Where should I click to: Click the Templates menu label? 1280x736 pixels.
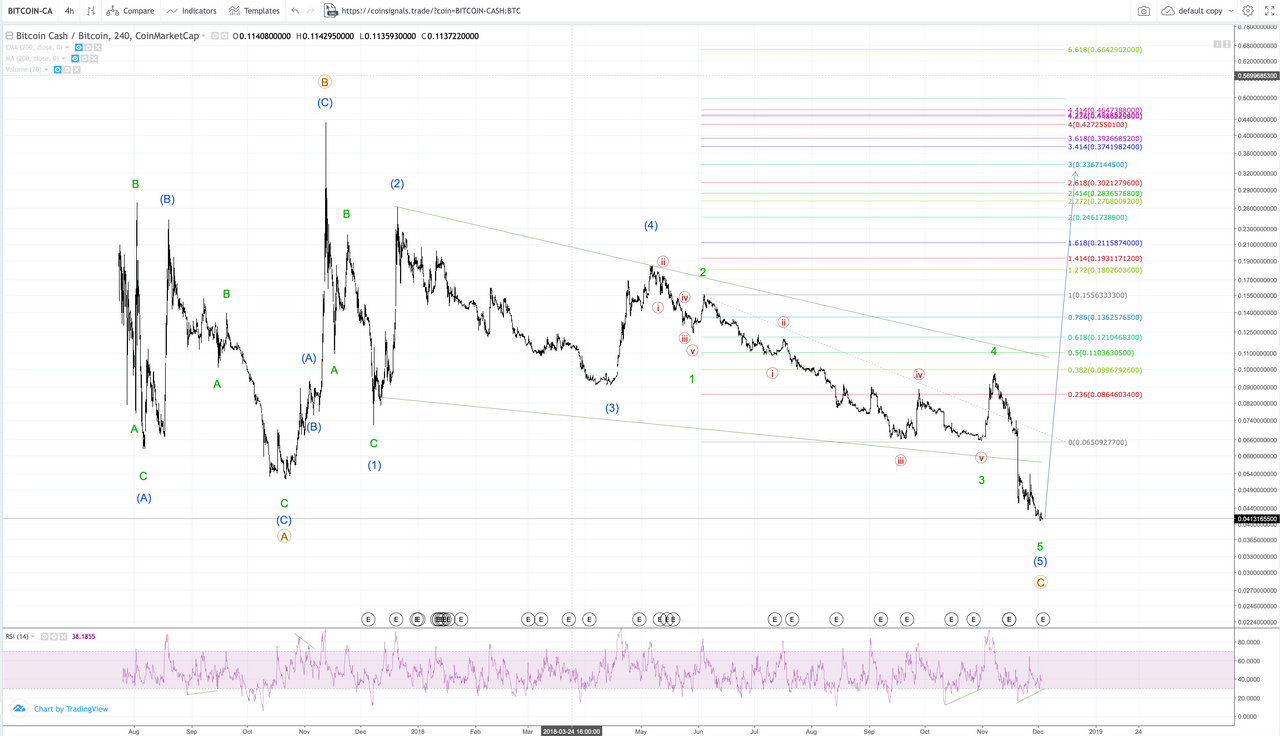coord(262,11)
